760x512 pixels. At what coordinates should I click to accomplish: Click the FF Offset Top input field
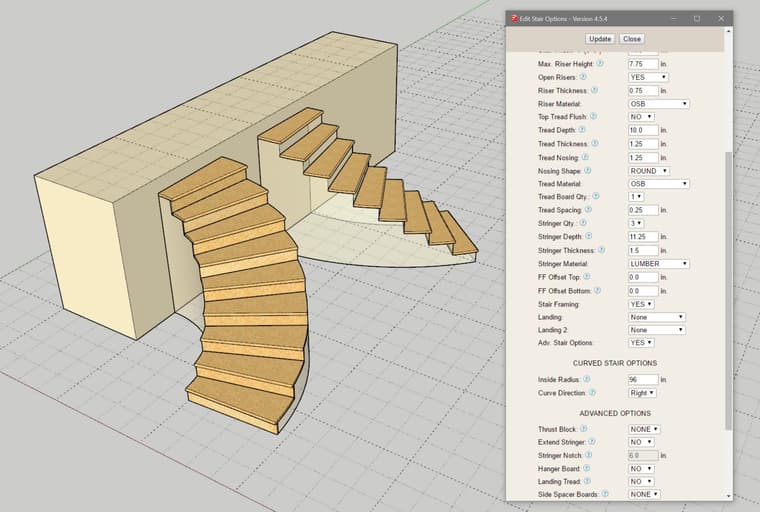643,277
